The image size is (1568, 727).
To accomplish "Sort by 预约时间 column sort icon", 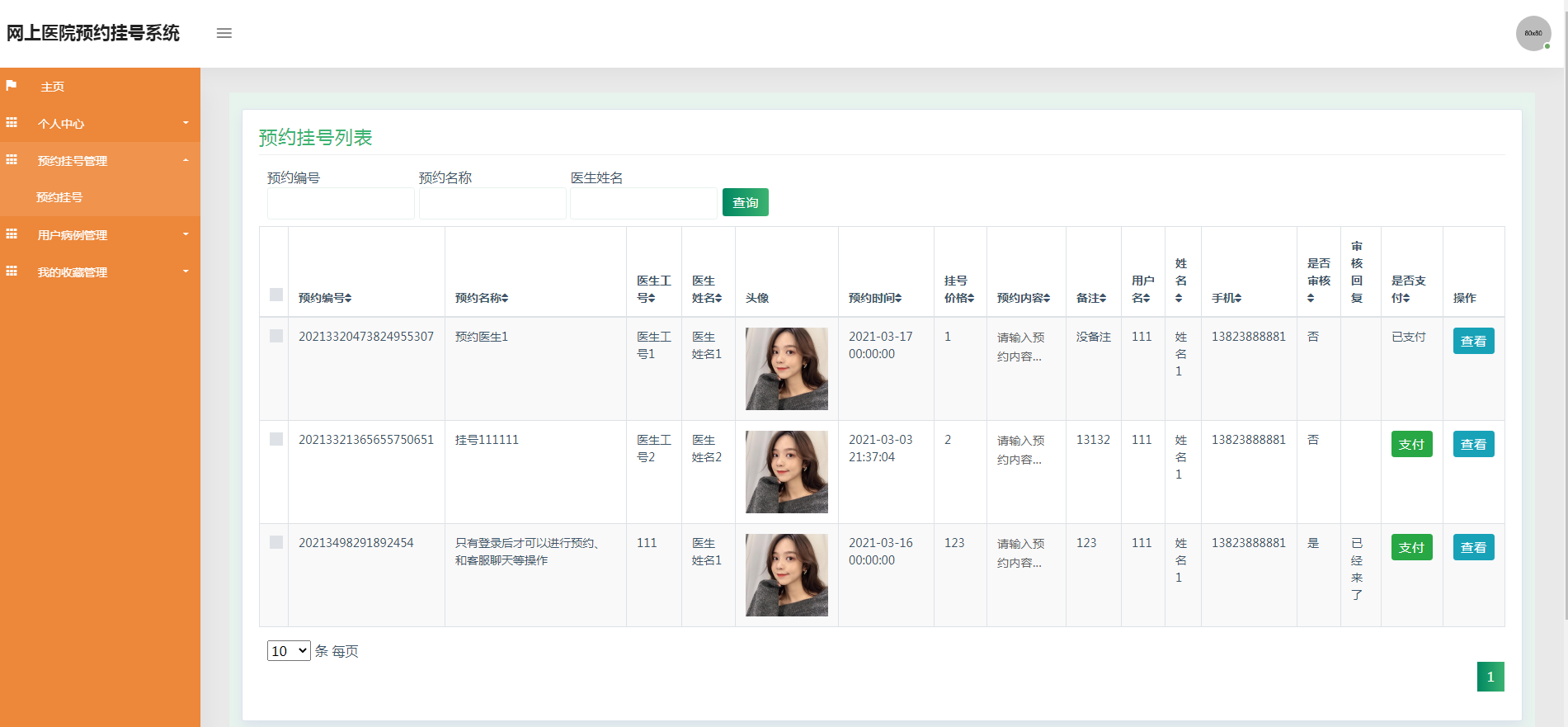I will (898, 298).
